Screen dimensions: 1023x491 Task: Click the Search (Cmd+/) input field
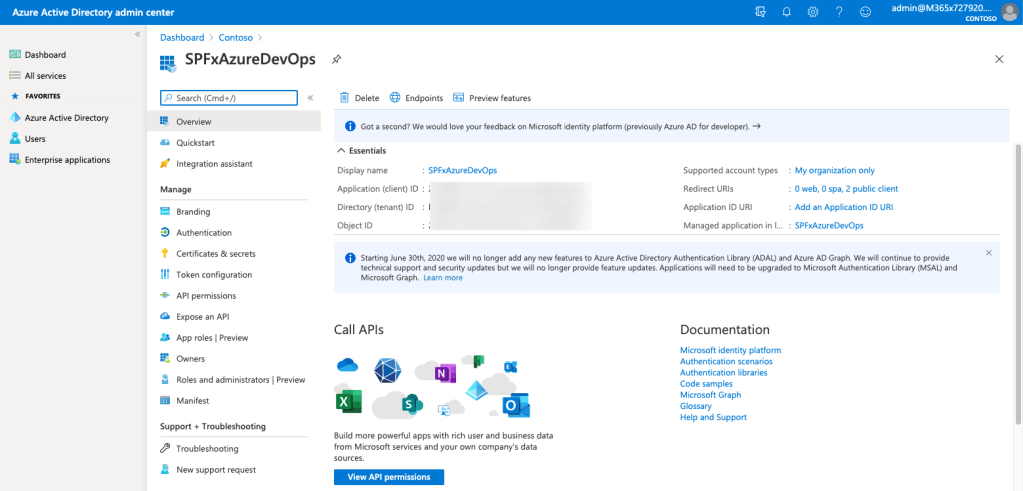(x=229, y=98)
